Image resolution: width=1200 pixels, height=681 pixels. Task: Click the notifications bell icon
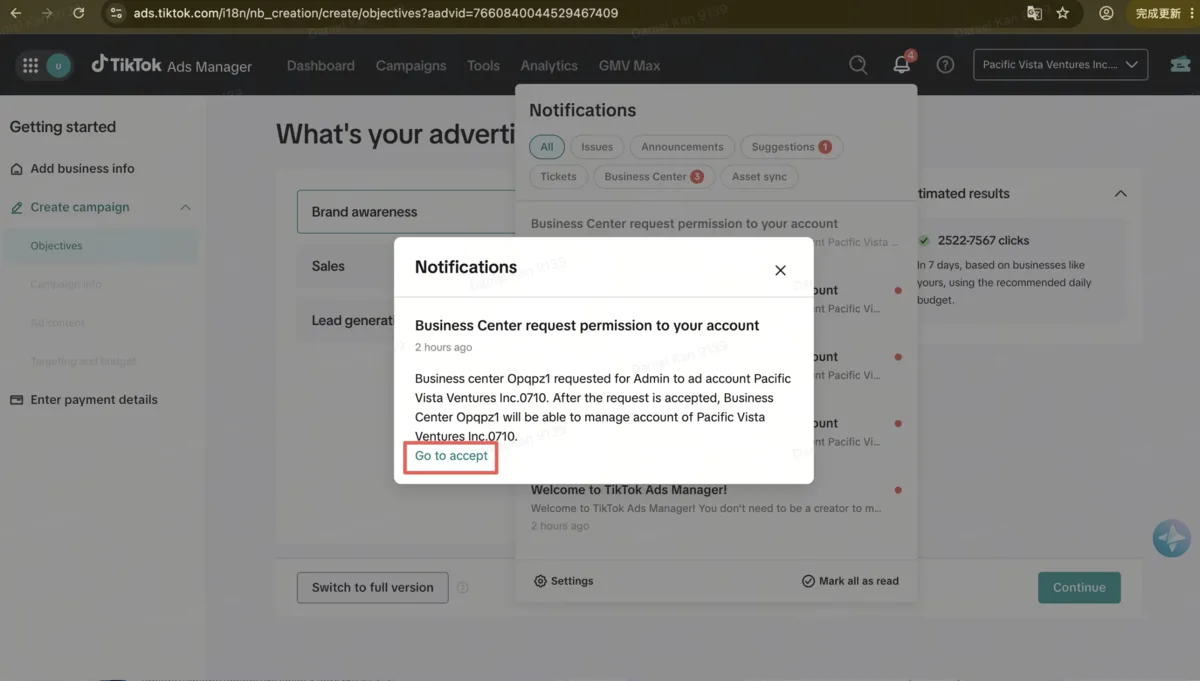tap(902, 65)
